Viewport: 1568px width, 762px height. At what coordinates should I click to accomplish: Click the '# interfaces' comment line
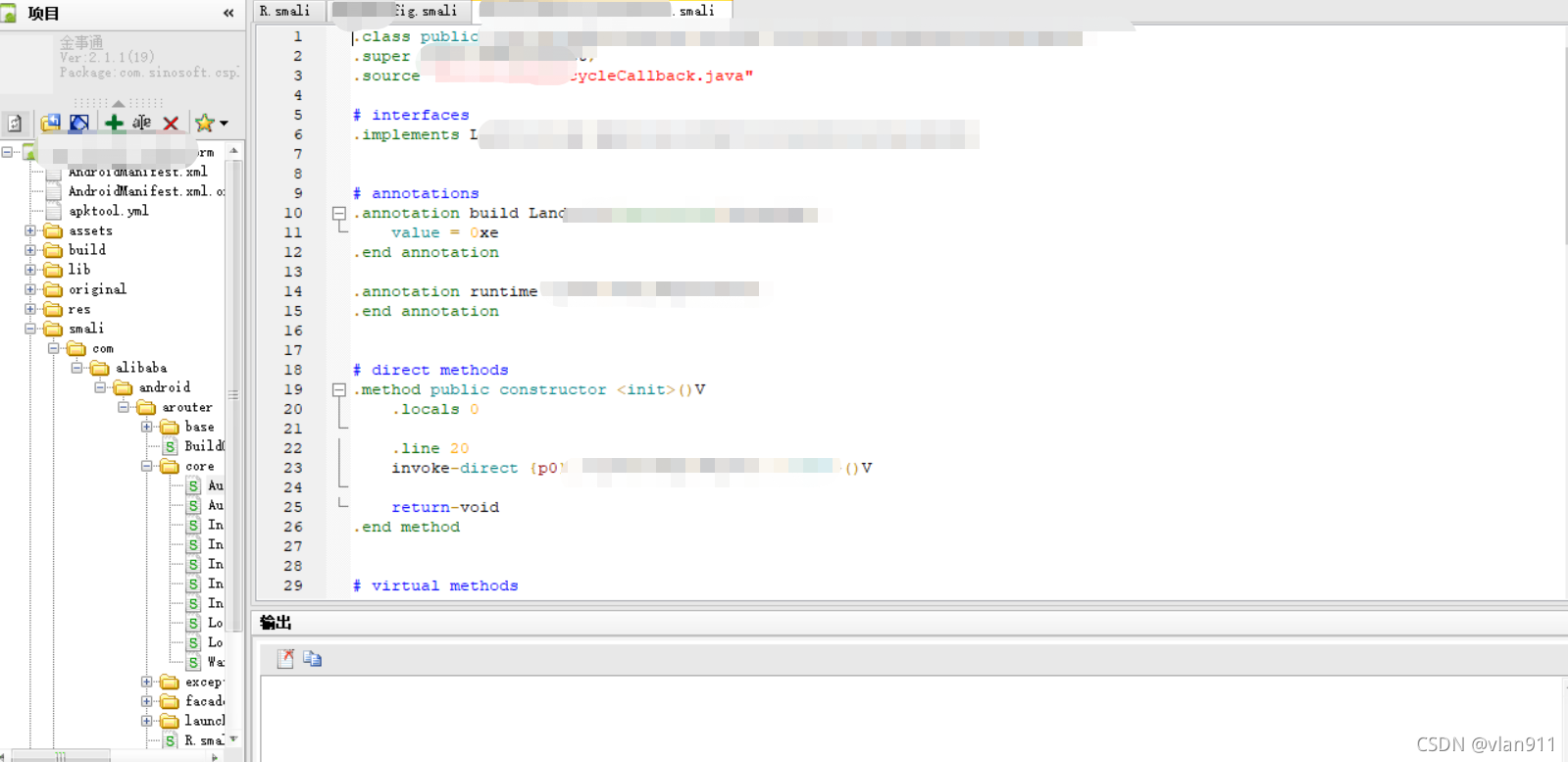click(411, 115)
